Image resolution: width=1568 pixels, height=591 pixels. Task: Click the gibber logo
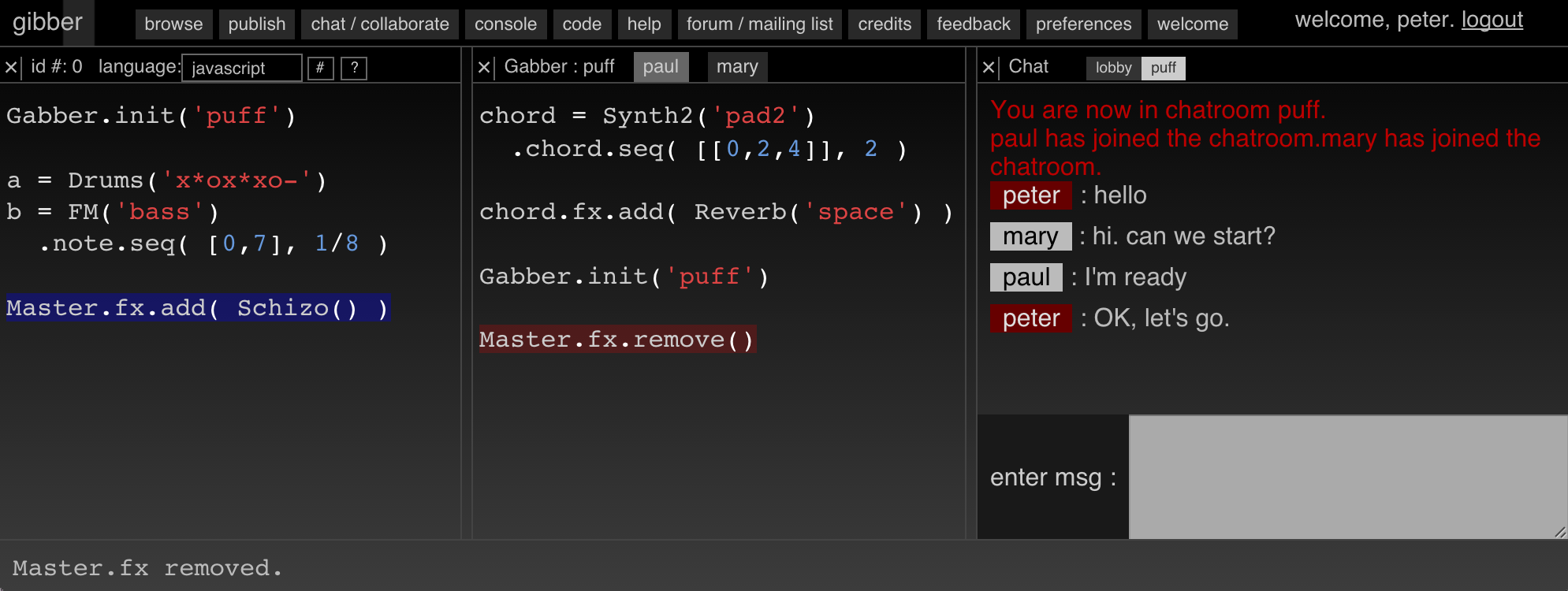(x=47, y=22)
